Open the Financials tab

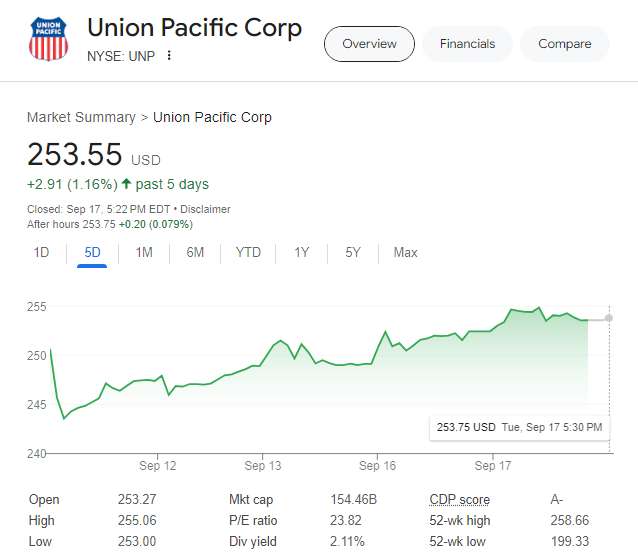coord(467,44)
